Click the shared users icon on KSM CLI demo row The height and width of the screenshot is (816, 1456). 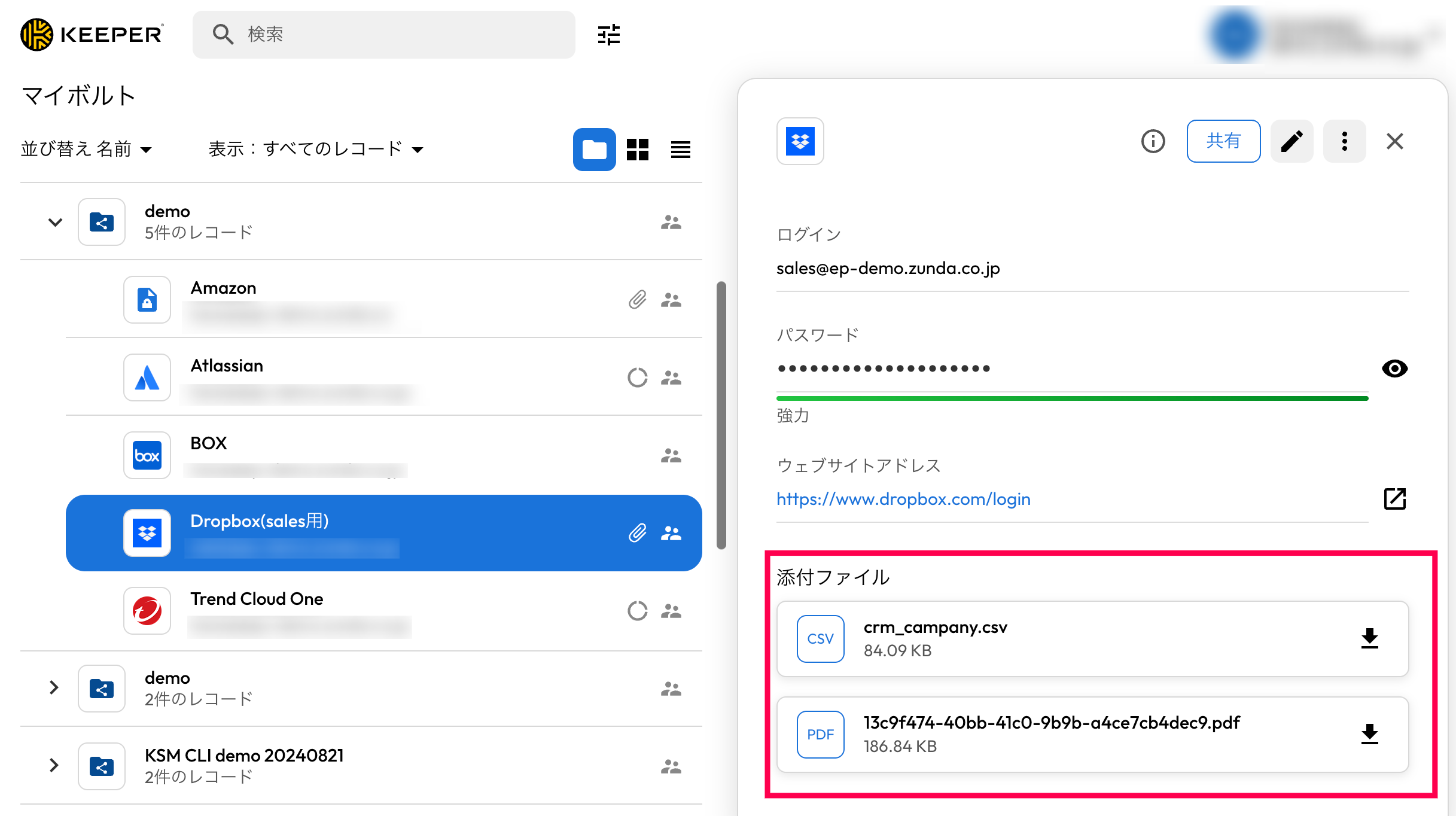(x=671, y=766)
